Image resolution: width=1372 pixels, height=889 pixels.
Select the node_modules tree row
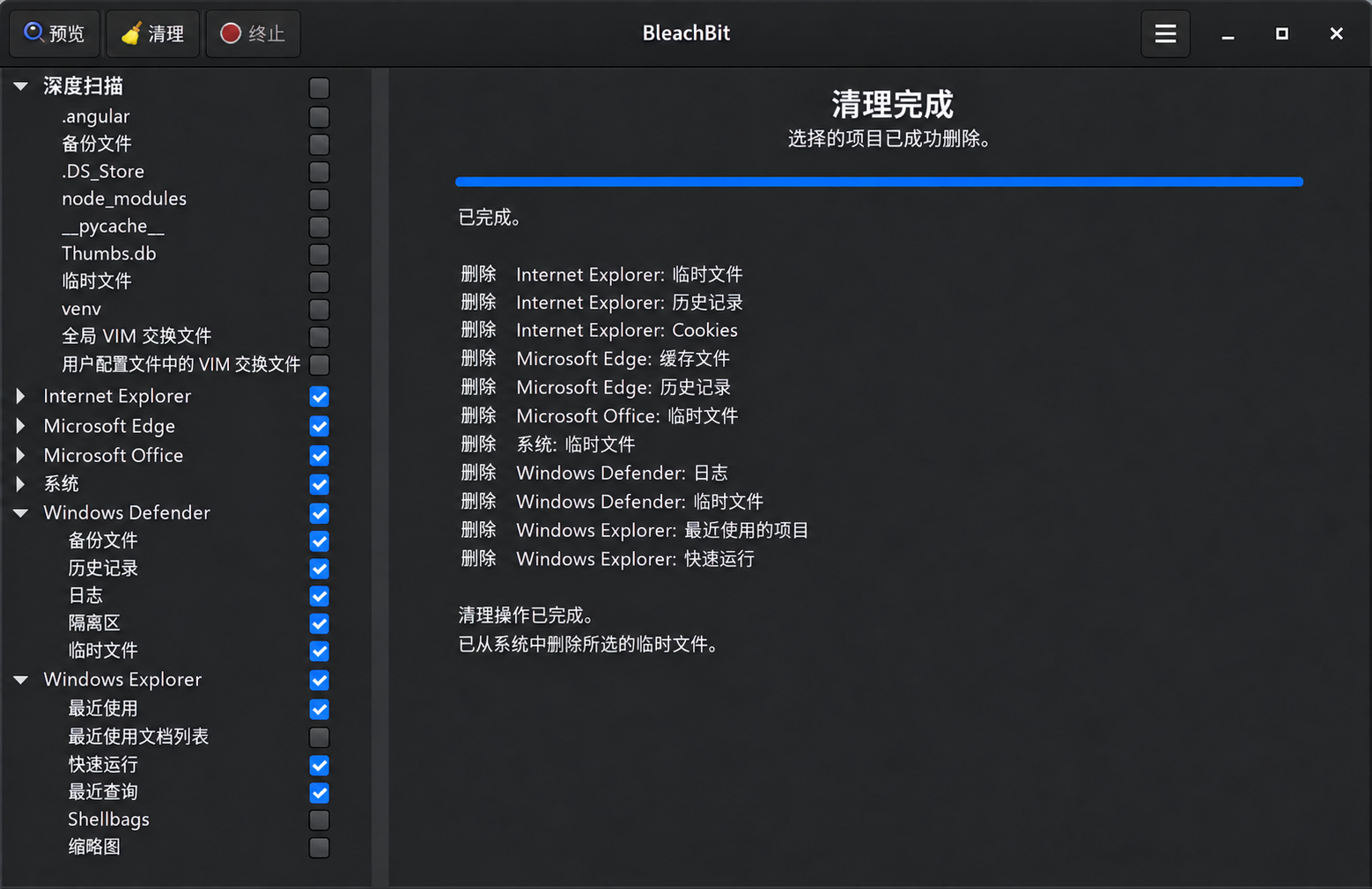124,199
